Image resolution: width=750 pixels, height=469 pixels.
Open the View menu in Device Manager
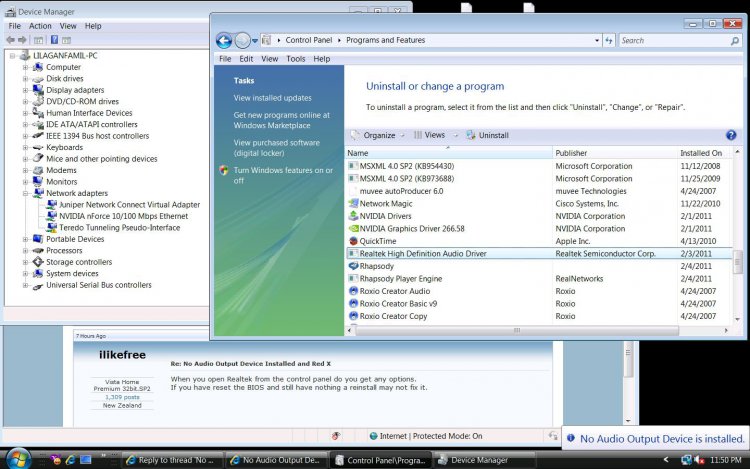pyautogui.click(x=68, y=26)
